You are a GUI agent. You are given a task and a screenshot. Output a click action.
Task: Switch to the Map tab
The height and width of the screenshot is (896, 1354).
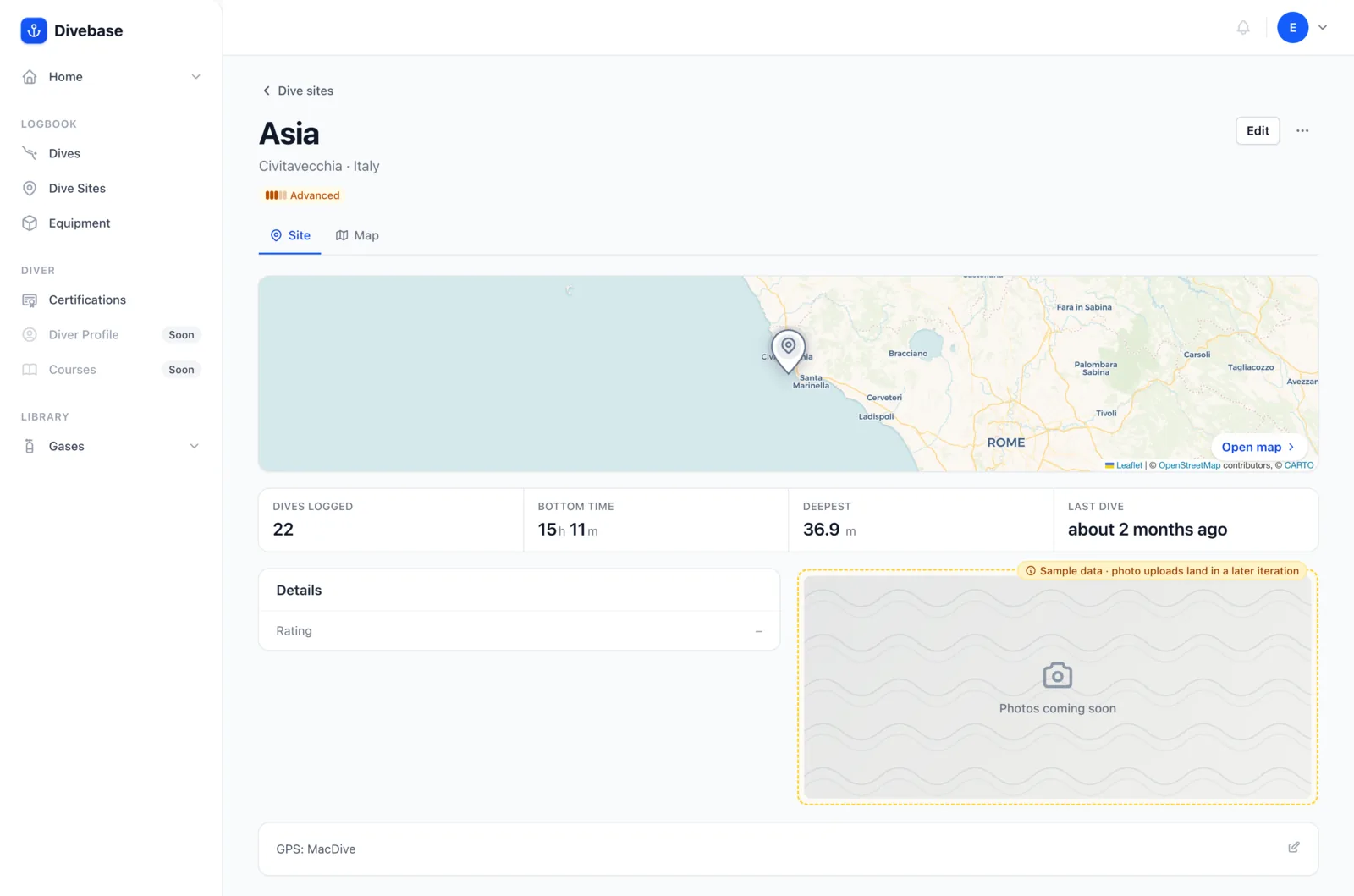[357, 235]
